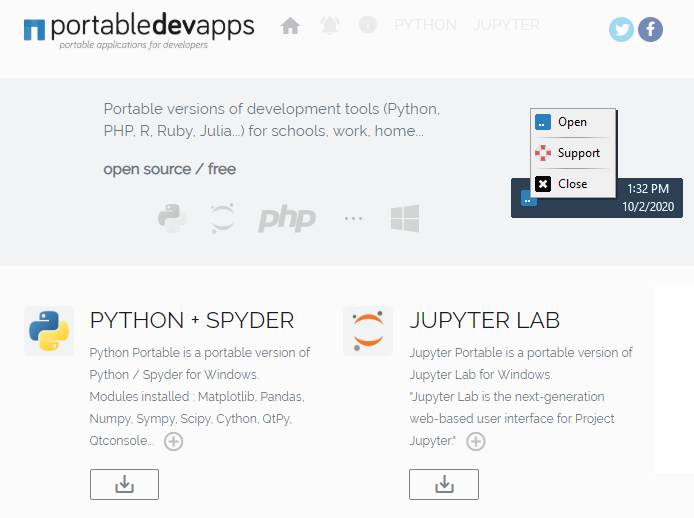
Task: Go to the home page icon
Action: pyautogui.click(x=290, y=25)
